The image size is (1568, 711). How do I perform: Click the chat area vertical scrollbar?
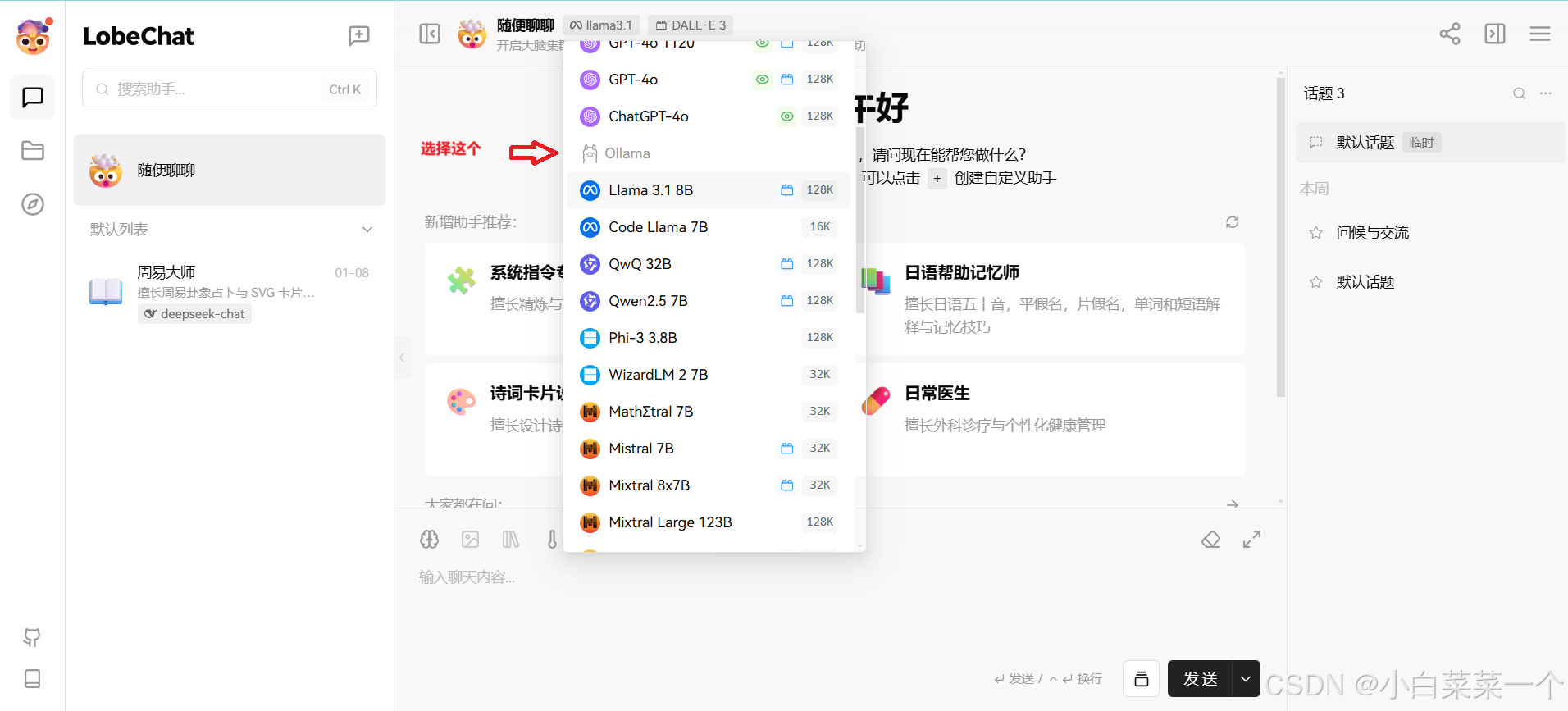[x=1281, y=238]
